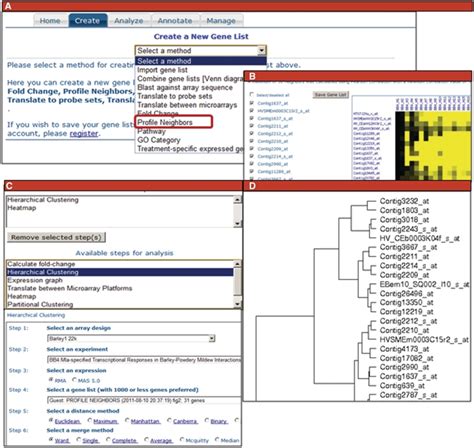The height and width of the screenshot is (448, 474).
Task: Switch to the Create tab
Action: [x=88, y=21]
